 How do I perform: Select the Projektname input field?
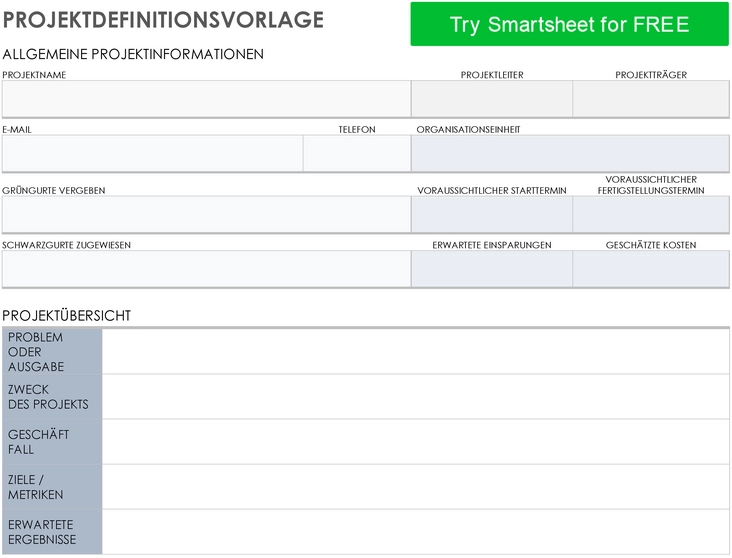[206, 99]
